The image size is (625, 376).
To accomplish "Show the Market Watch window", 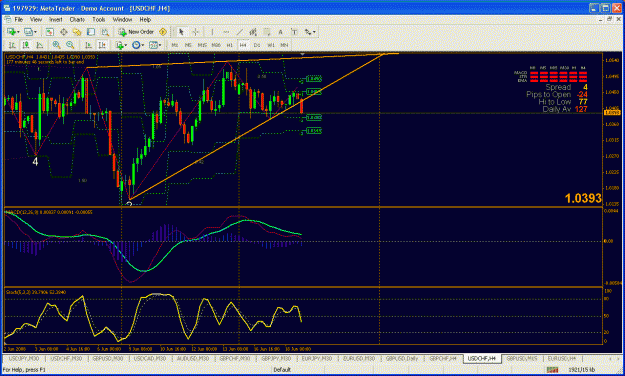I will tap(49, 32).
